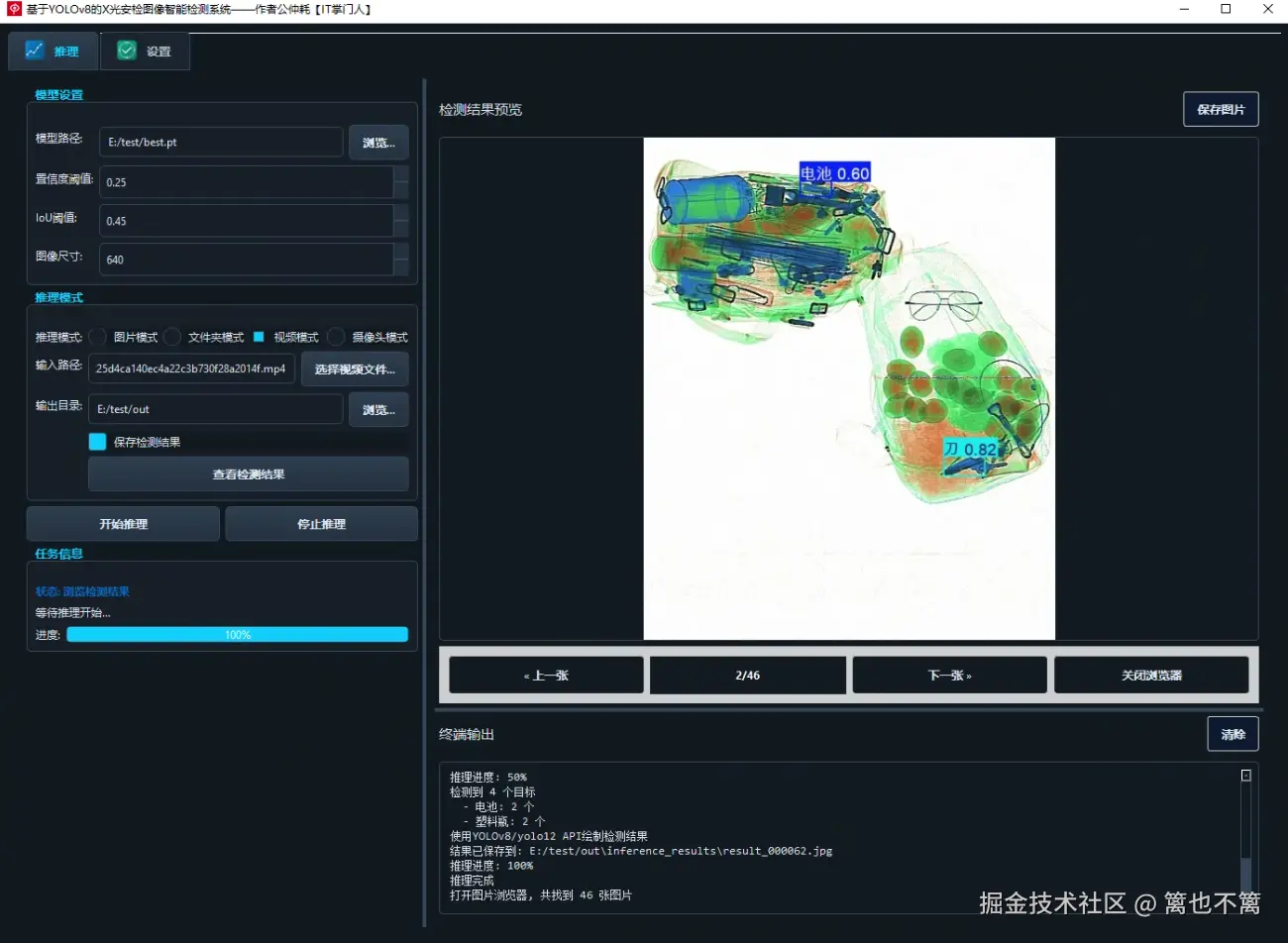
Task: Click the 图像尺寸 value field
Action: [x=246, y=260]
